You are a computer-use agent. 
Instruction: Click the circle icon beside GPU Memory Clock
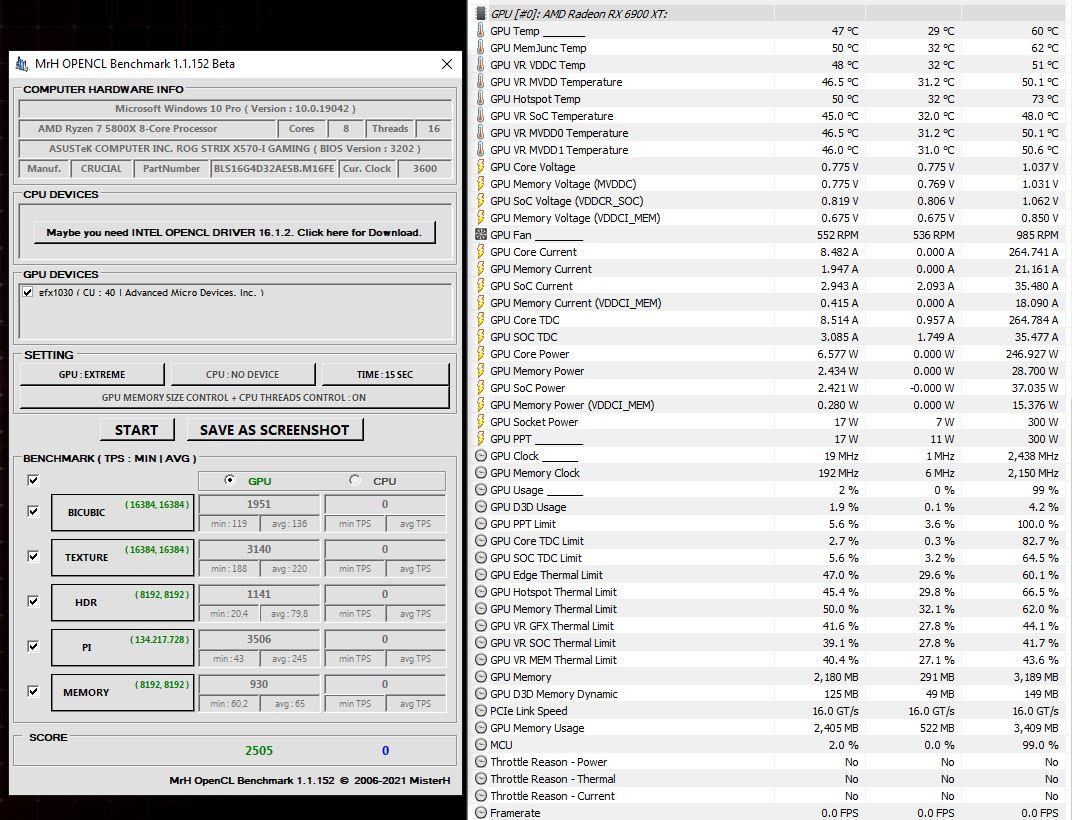(481, 473)
